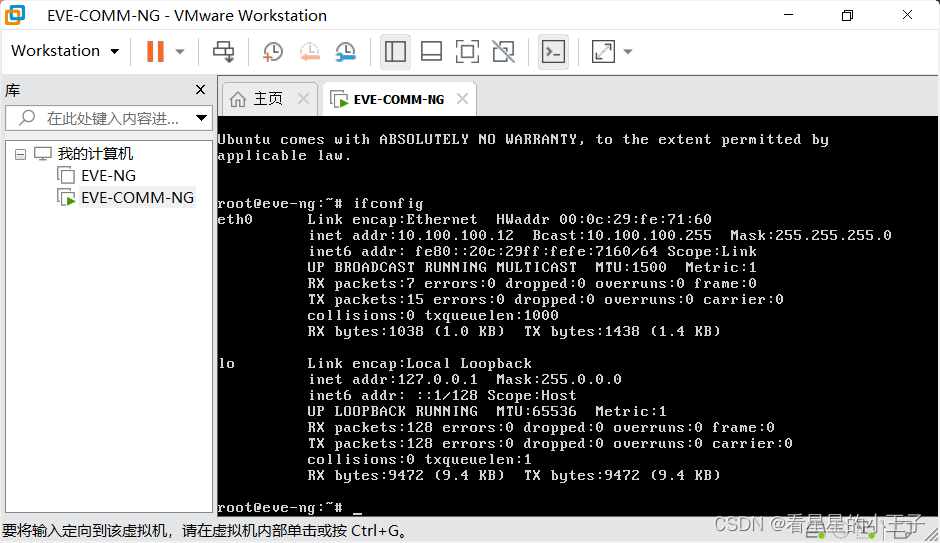Image resolution: width=940 pixels, height=543 pixels.
Task: Click the eth0 IP address 10.100.100.12
Action: 456,236
